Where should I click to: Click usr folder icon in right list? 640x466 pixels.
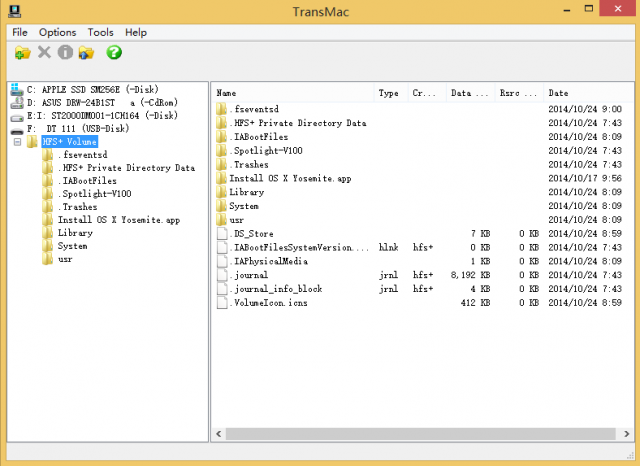point(221,220)
